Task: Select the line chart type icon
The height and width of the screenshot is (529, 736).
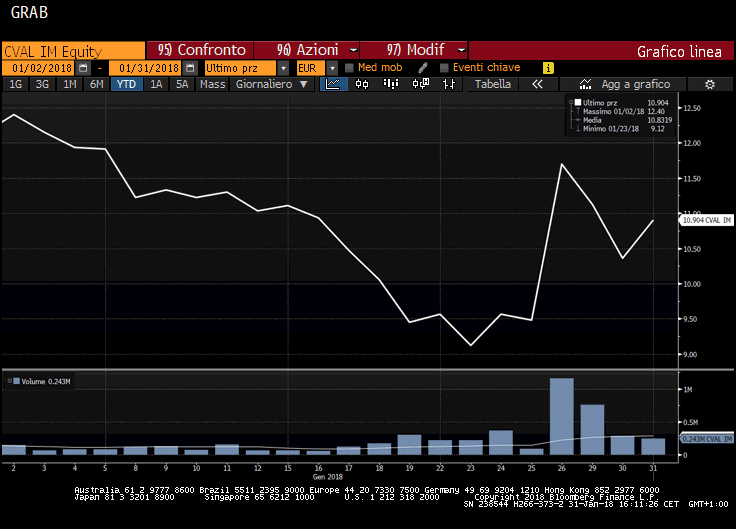Action: [x=334, y=85]
